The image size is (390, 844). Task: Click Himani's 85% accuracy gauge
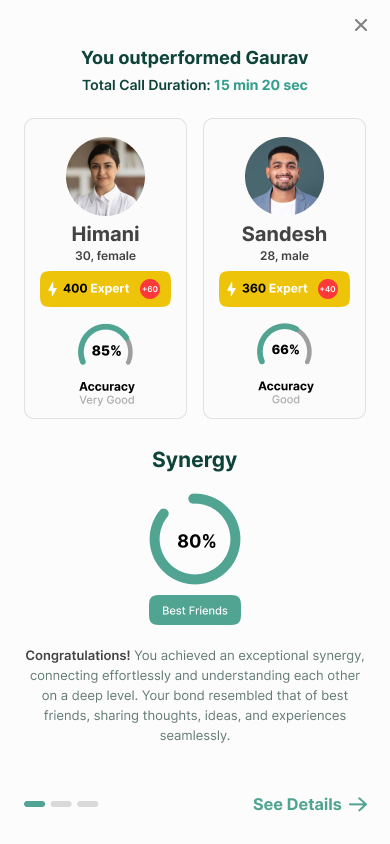105,347
